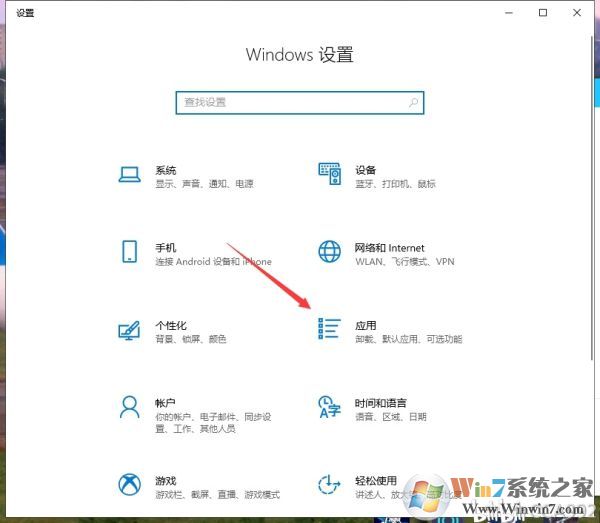
Task: Select the 应用 category title
Action: [365, 326]
